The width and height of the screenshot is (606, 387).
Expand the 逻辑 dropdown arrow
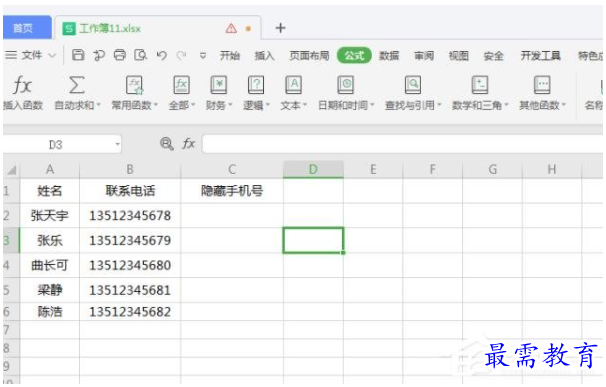click(x=267, y=105)
